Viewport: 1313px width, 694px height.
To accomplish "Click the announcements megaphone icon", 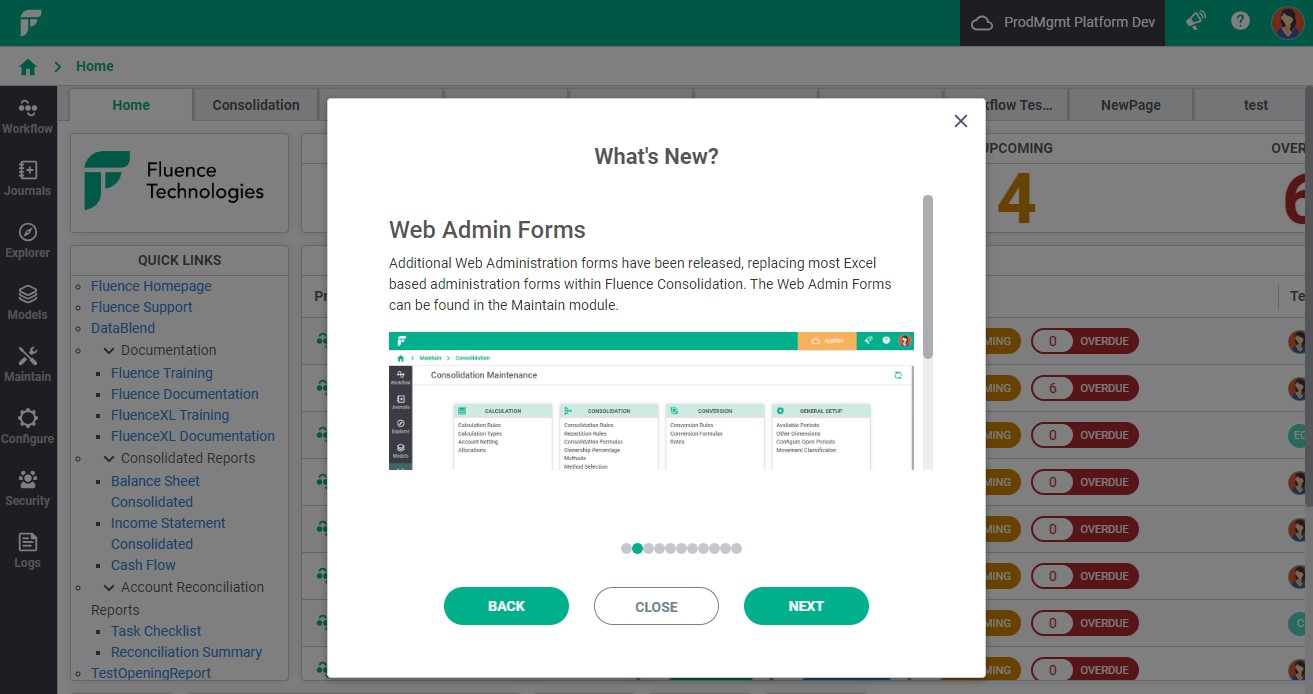I will click(x=1195, y=21).
